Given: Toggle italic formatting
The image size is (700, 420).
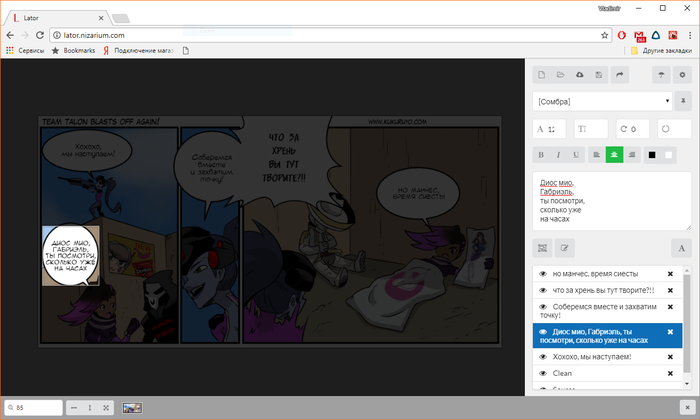Looking at the screenshot, I should pos(558,155).
